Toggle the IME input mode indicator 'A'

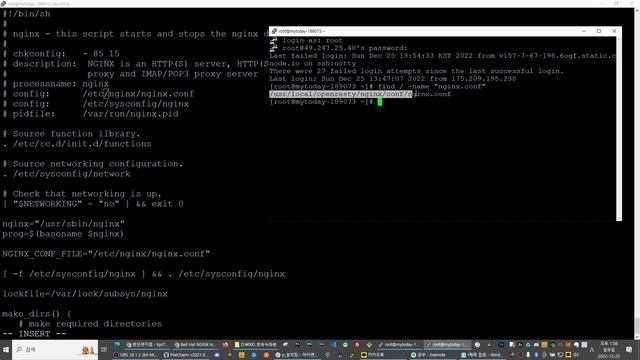coord(592,350)
